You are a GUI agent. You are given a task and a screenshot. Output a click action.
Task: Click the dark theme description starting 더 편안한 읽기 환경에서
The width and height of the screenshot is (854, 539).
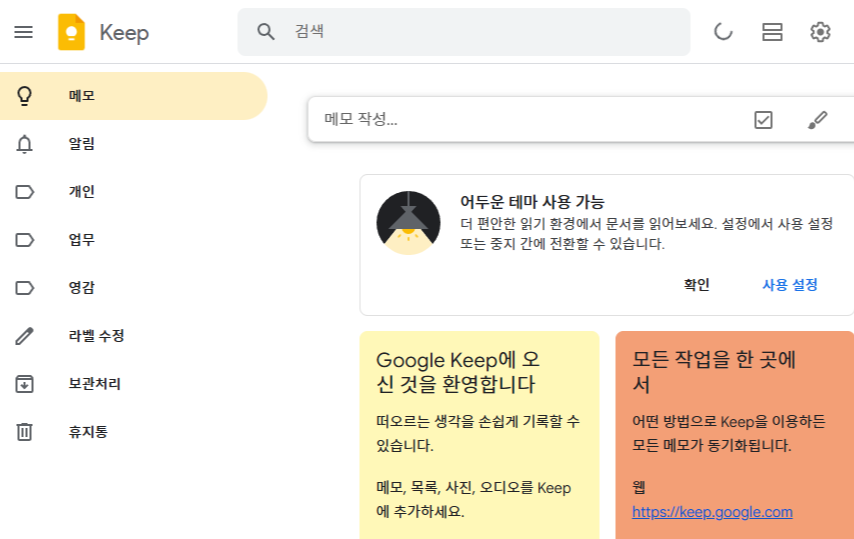pos(646,234)
